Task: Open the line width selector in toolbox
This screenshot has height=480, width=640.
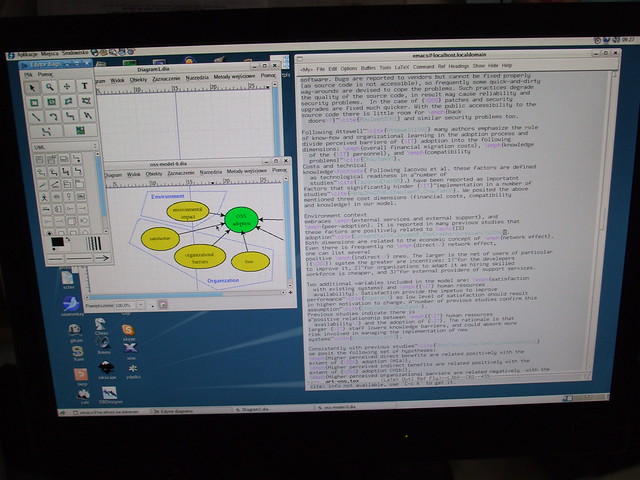Action: click(93, 243)
